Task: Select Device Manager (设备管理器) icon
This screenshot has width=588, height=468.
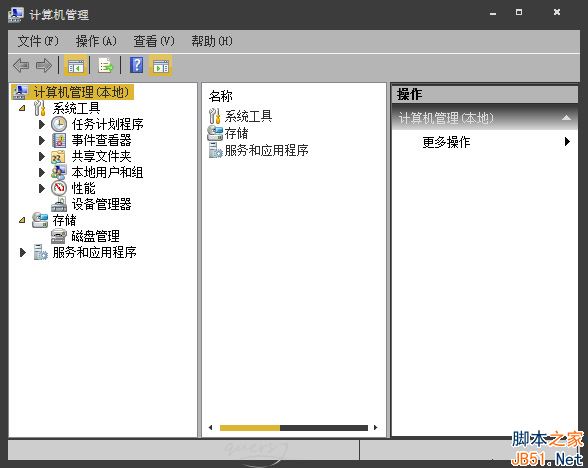Action: point(59,205)
